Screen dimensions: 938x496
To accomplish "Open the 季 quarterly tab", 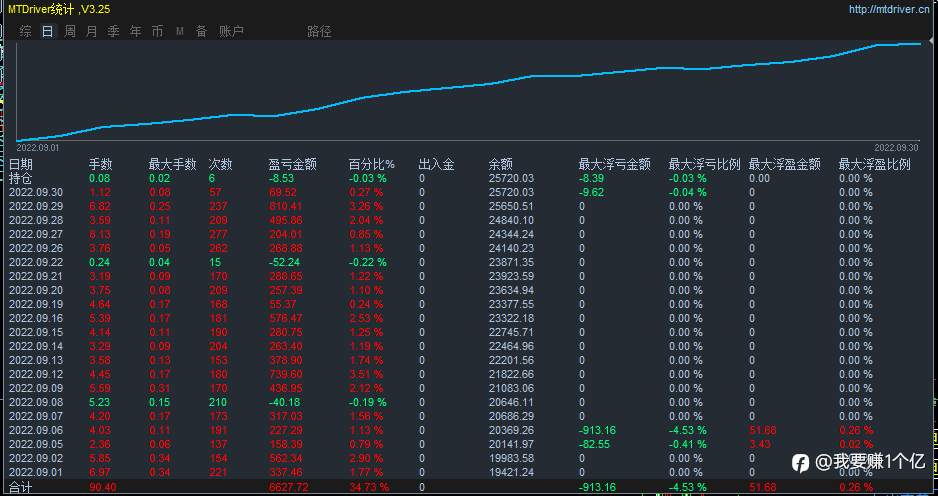I will 114,32.
